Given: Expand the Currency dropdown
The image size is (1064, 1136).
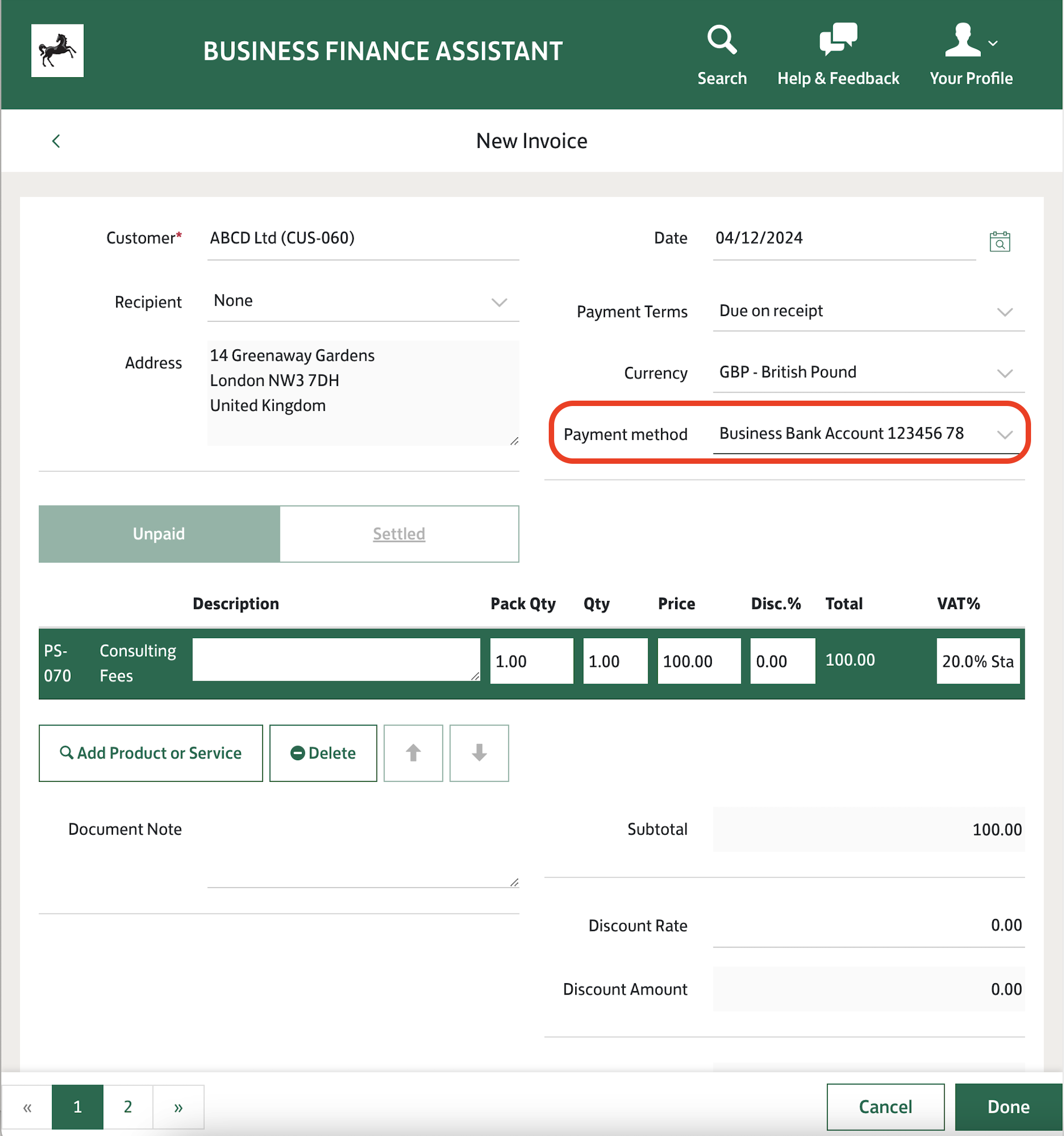Looking at the screenshot, I should [x=1005, y=373].
